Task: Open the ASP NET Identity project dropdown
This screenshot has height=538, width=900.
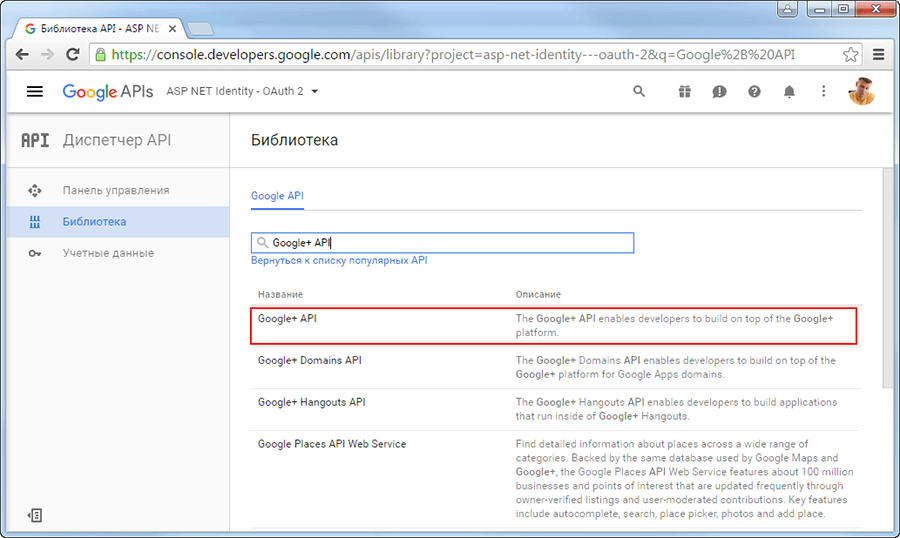Action: [242, 91]
